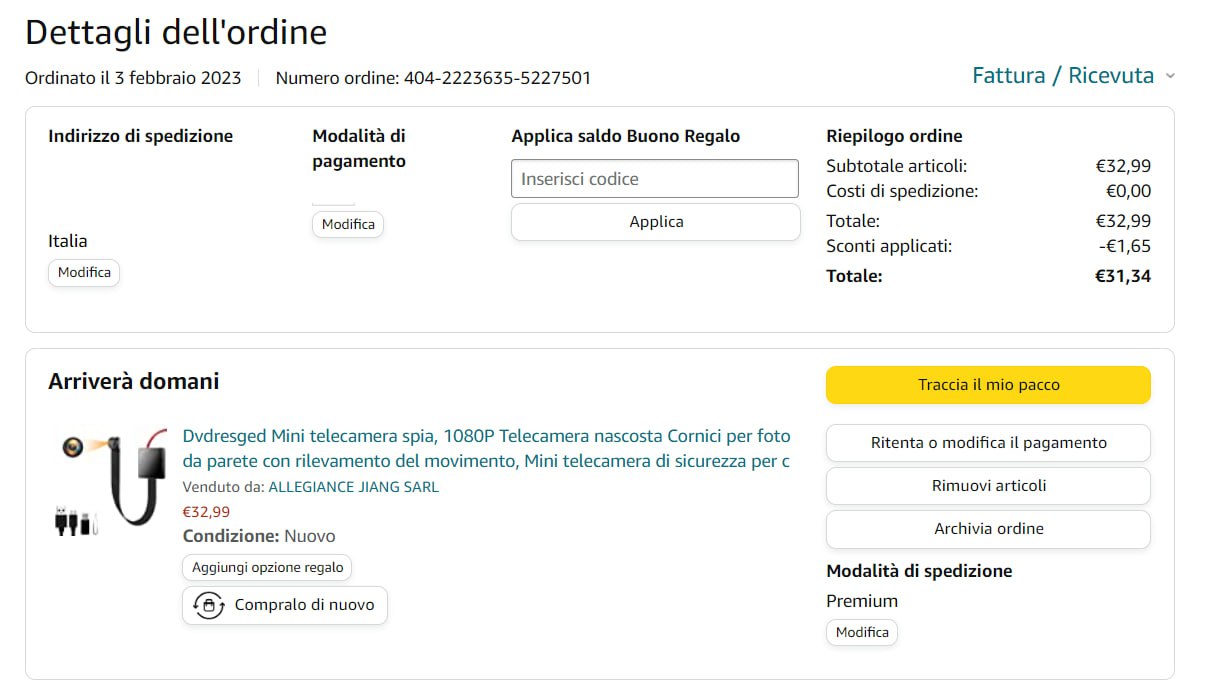Click the order number 404-2223635-5227501

pos(497,78)
